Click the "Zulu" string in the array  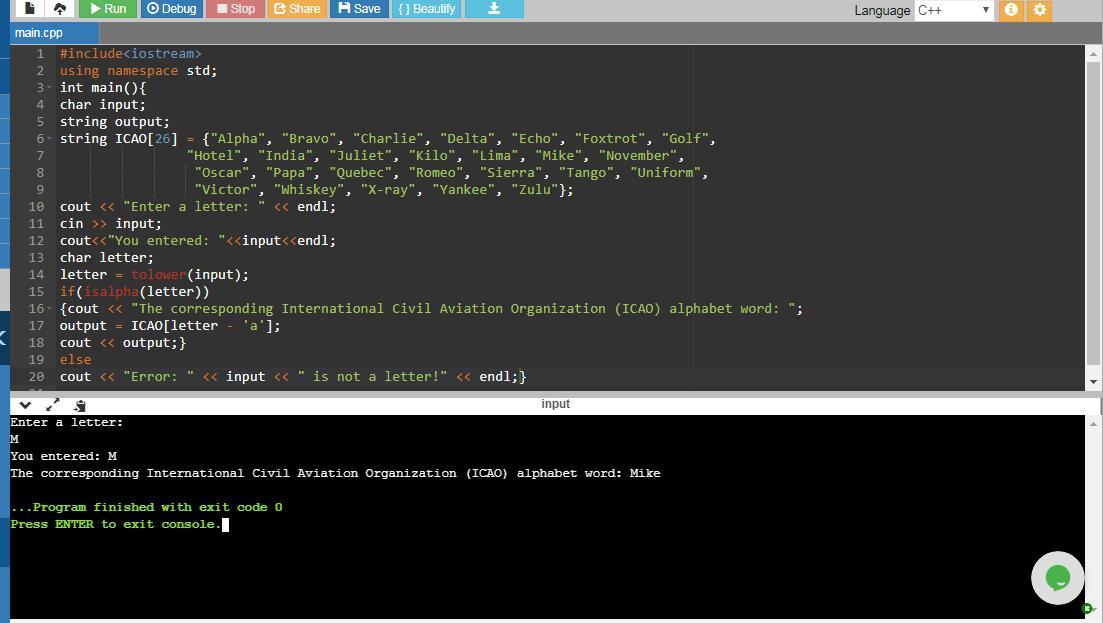pyautogui.click(x=535, y=189)
